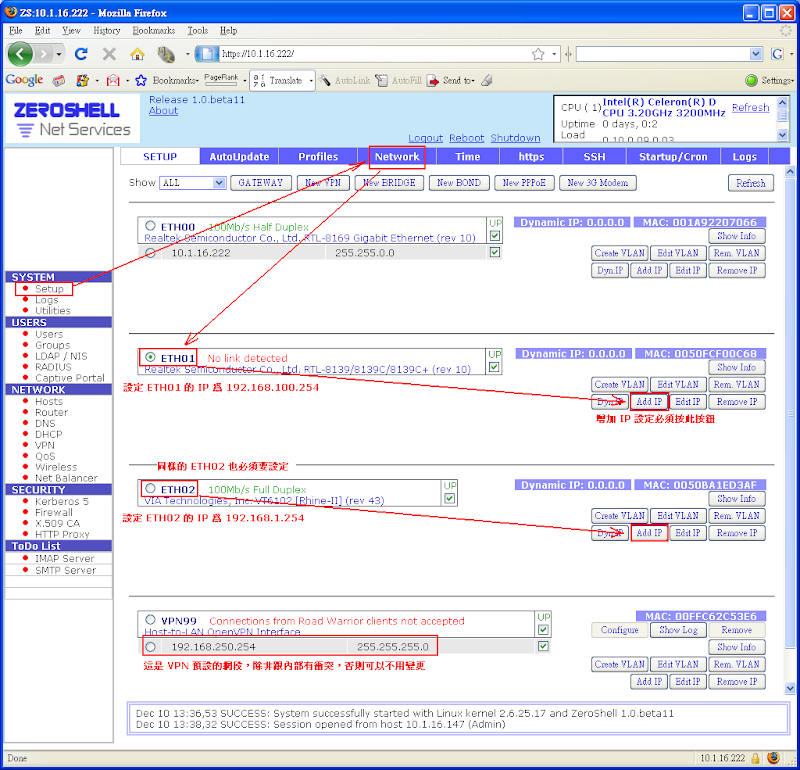The height and width of the screenshot is (770, 800).
Task: Switch to the Network tab
Action: [397, 157]
